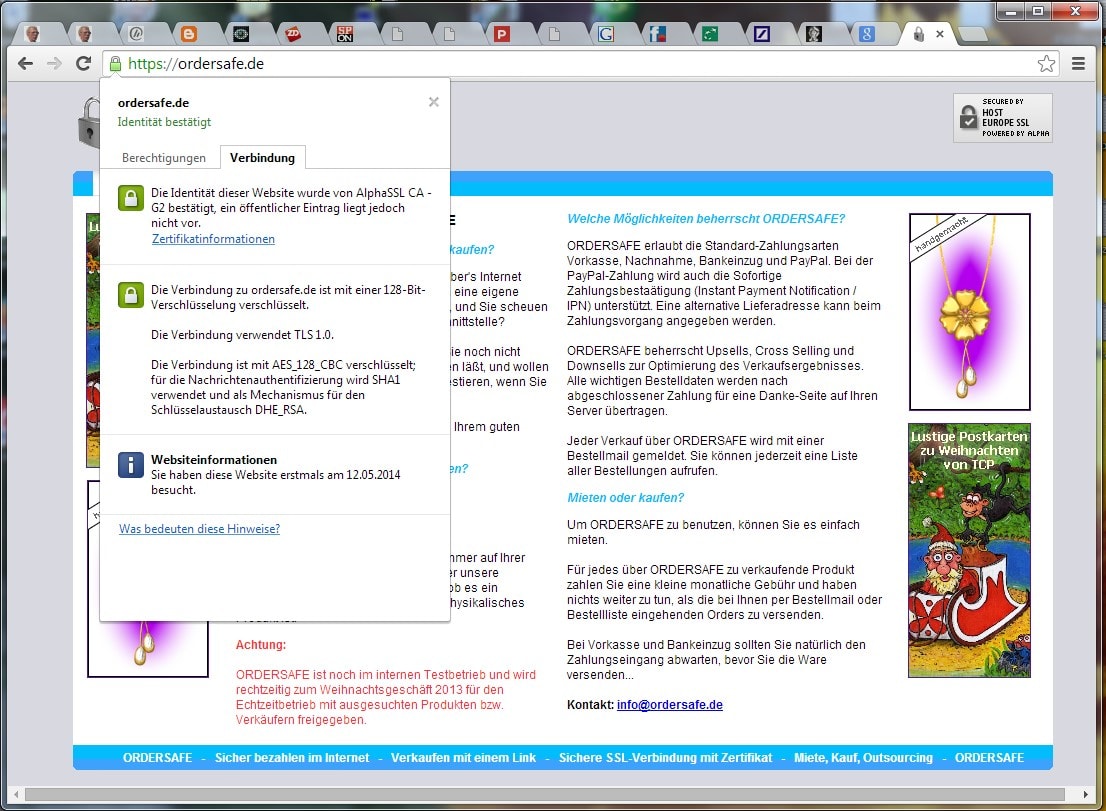The width and height of the screenshot is (1106, 811).
Task: Reload the page with the refresh icon
Action: [83, 63]
